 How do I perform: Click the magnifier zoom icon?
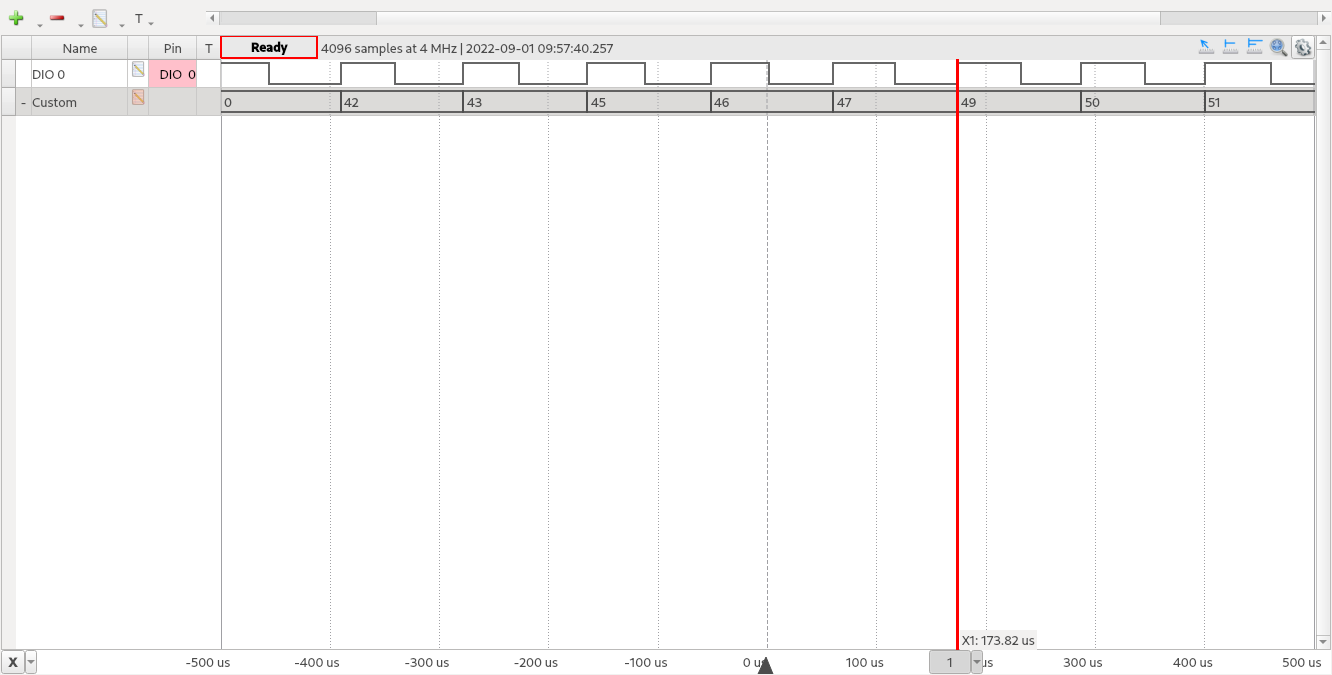pyautogui.click(x=1278, y=47)
